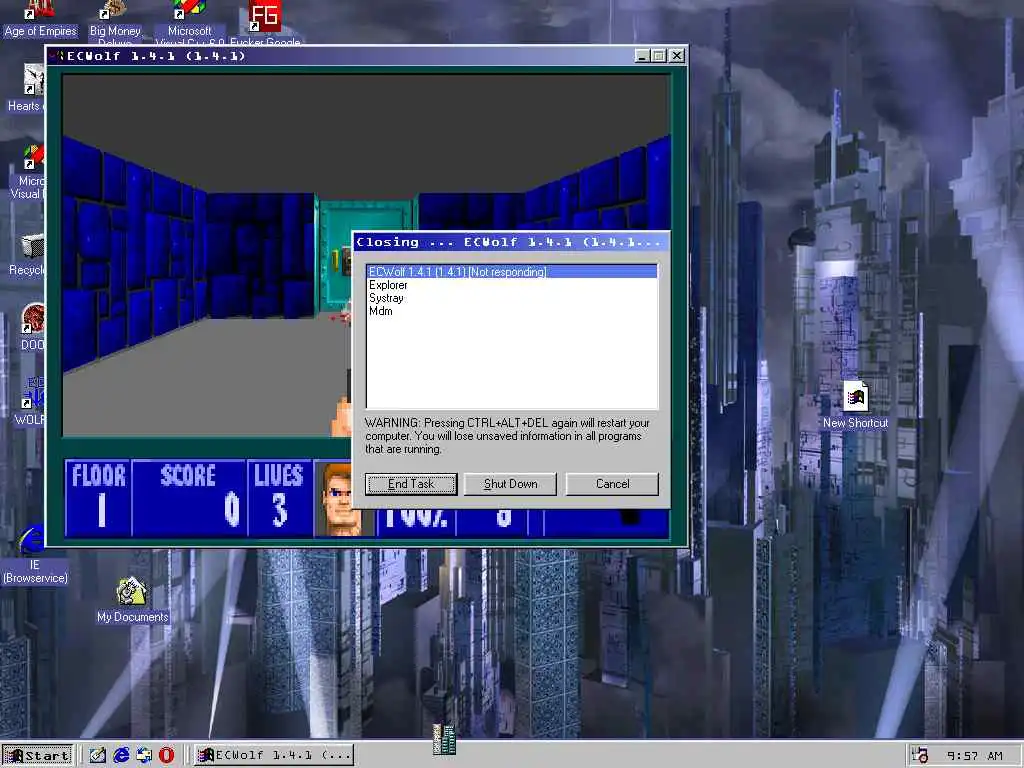Click the Shut Down button
The height and width of the screenshot is (768, 1024).
click(x=510, y=484)
